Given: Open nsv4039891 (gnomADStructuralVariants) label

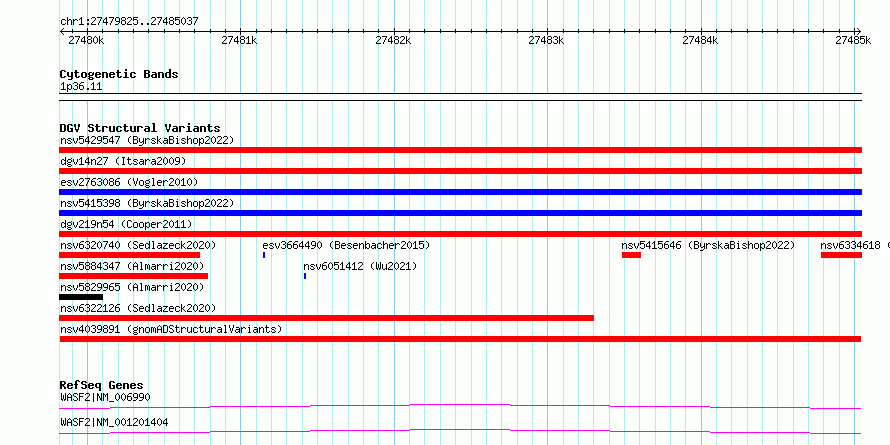Looking at the screenshot, I should 171,329.
